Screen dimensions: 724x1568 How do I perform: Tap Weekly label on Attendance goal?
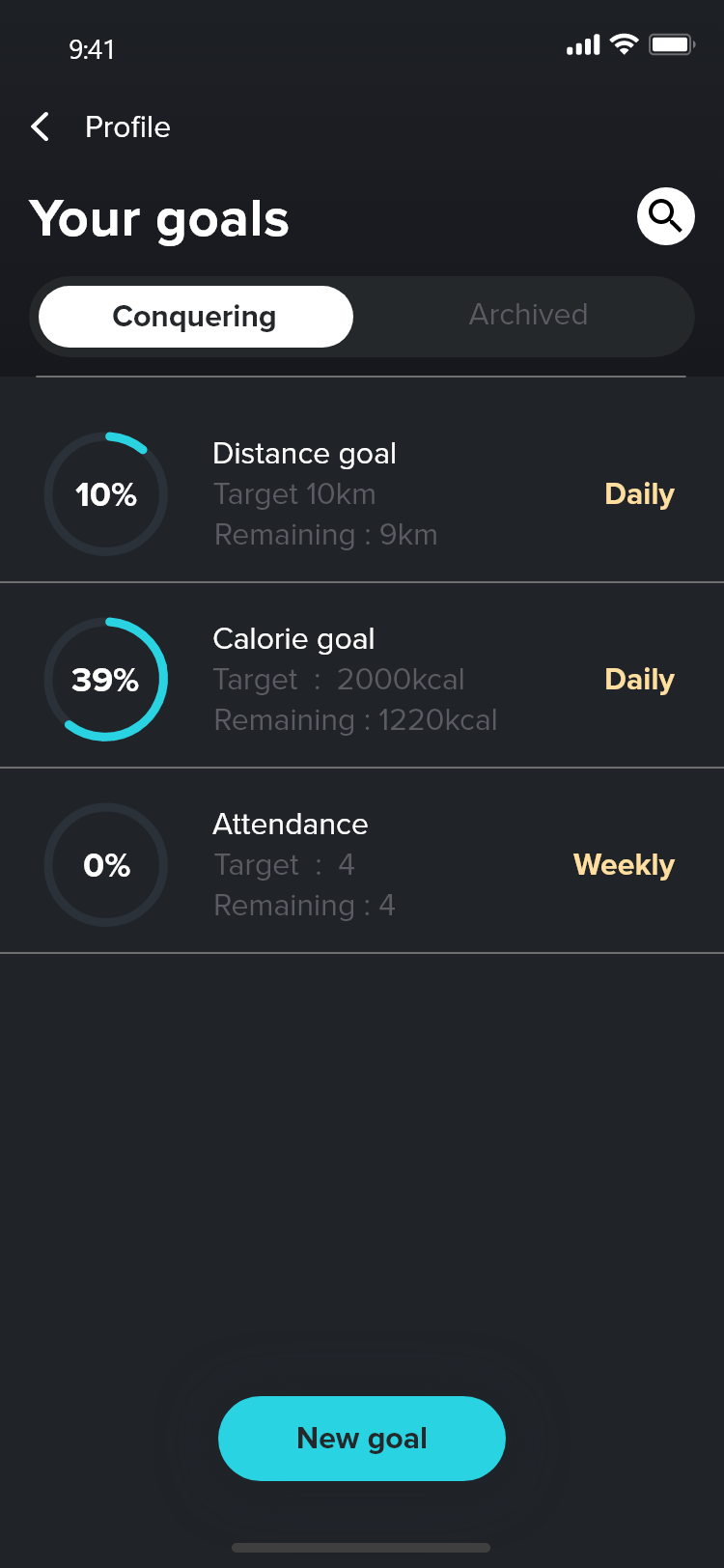click(x=624, y=865)
